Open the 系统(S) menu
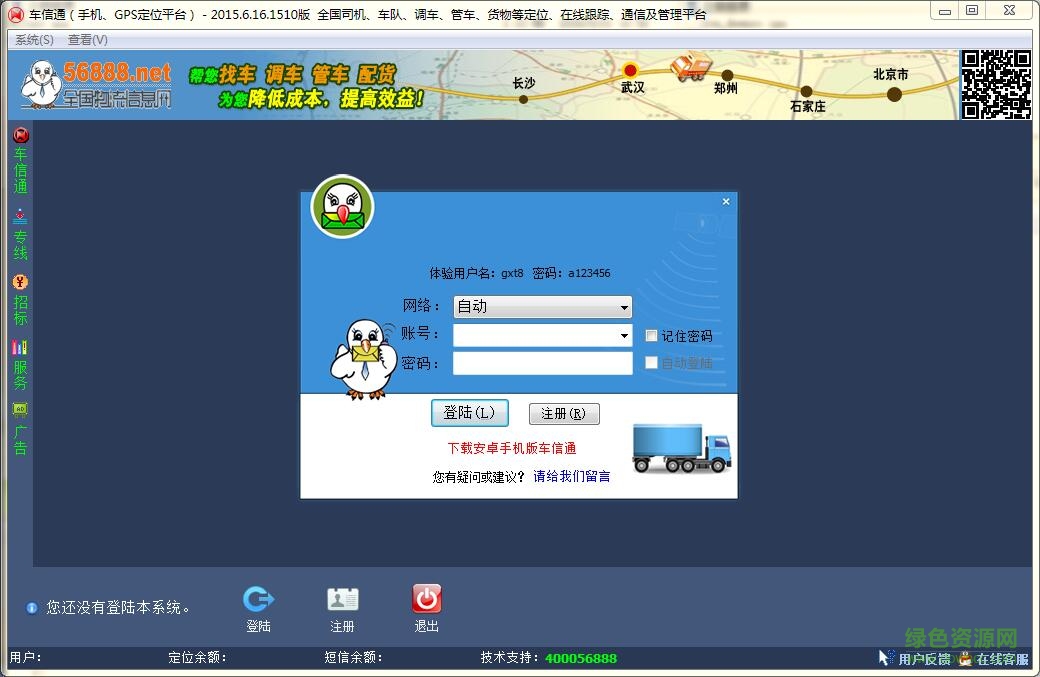This screenshot has width=1040, height=677. 32,39
